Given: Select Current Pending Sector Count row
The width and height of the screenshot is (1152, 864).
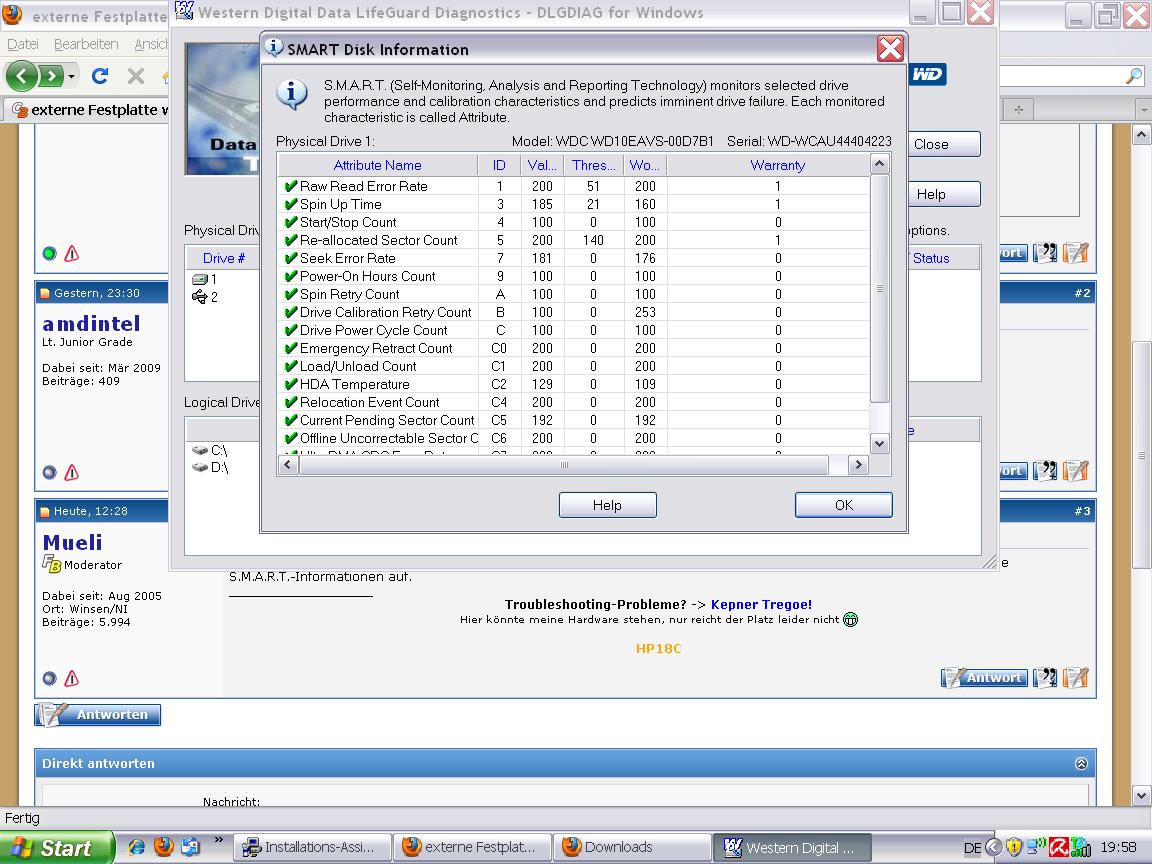Looking at the screenshot, I should coord(573,420).
